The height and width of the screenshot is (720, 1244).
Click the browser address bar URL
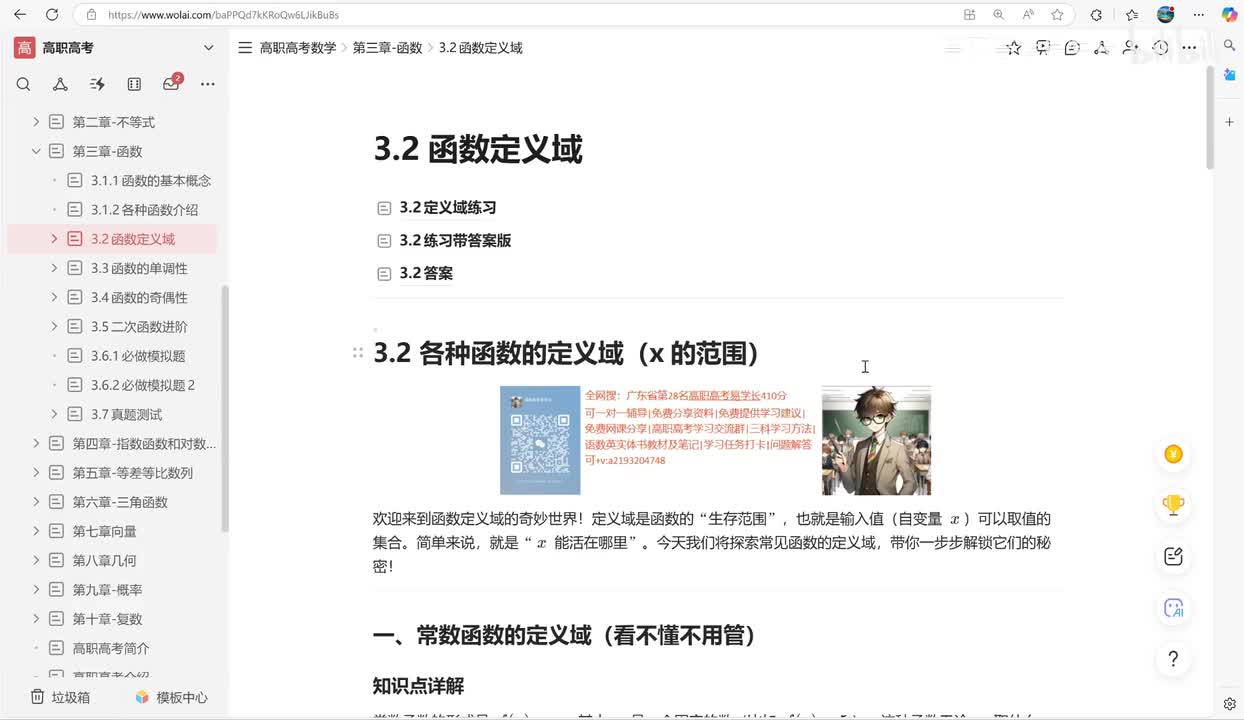pos(223,15)
